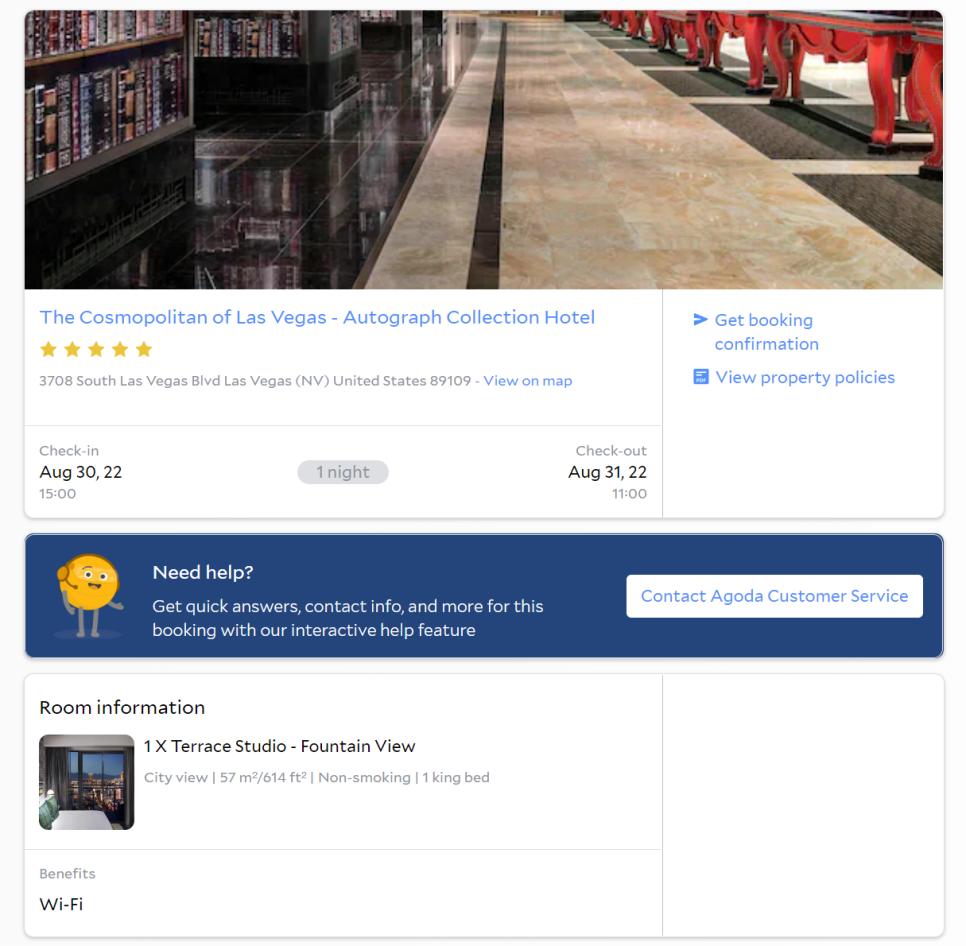Select the 'Need help?' heading

click(203, 572)
